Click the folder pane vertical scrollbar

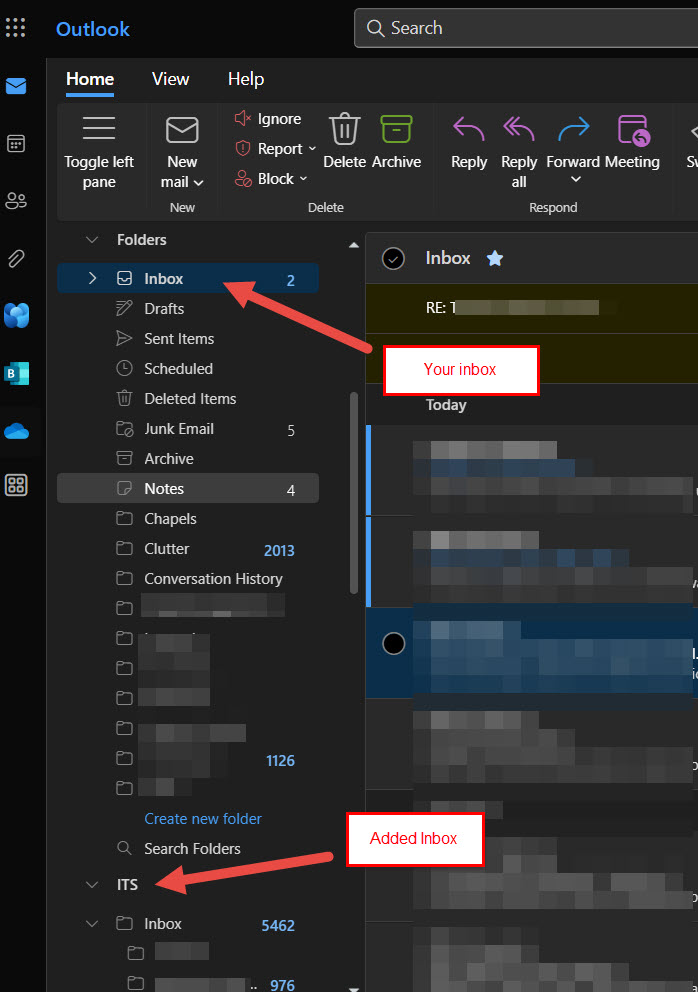[x=354, y=493]
